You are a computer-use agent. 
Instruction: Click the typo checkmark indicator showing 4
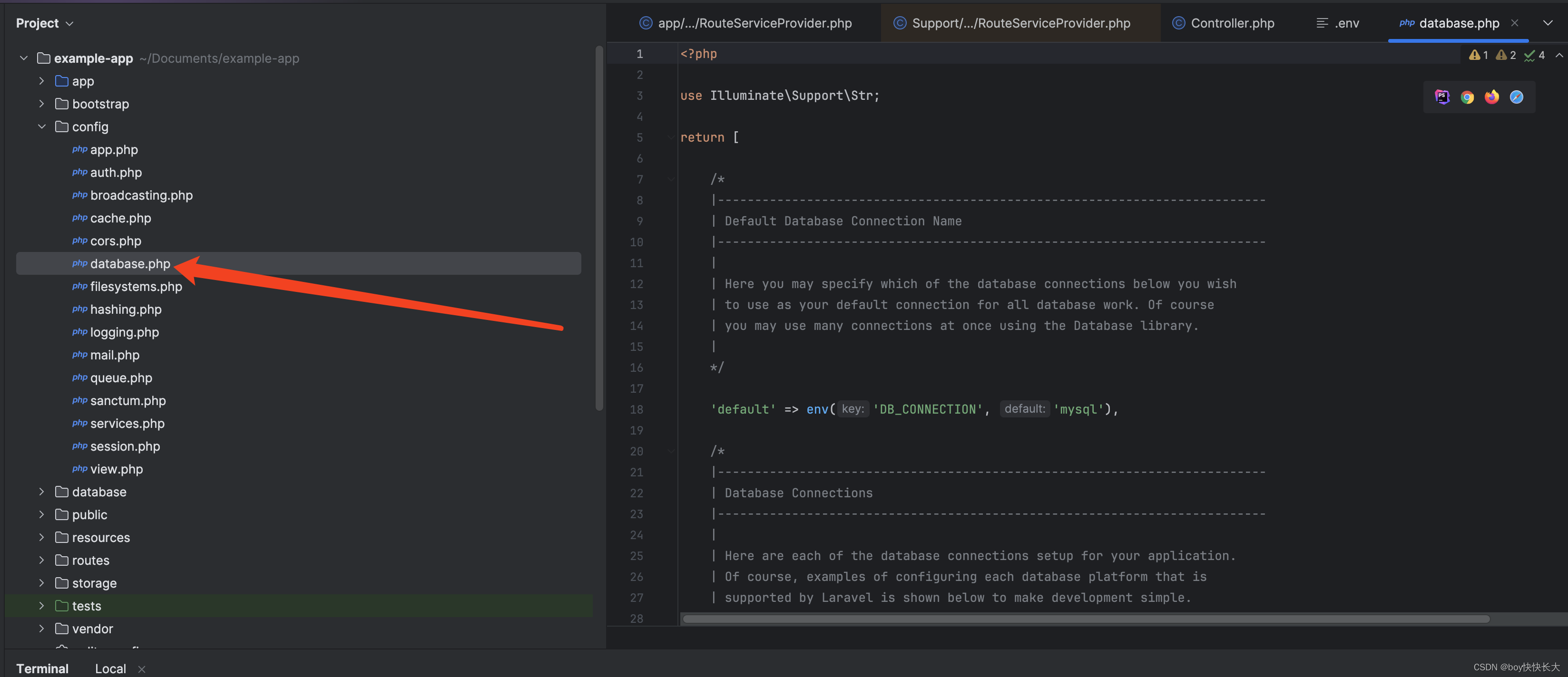tap(1534, 55)
